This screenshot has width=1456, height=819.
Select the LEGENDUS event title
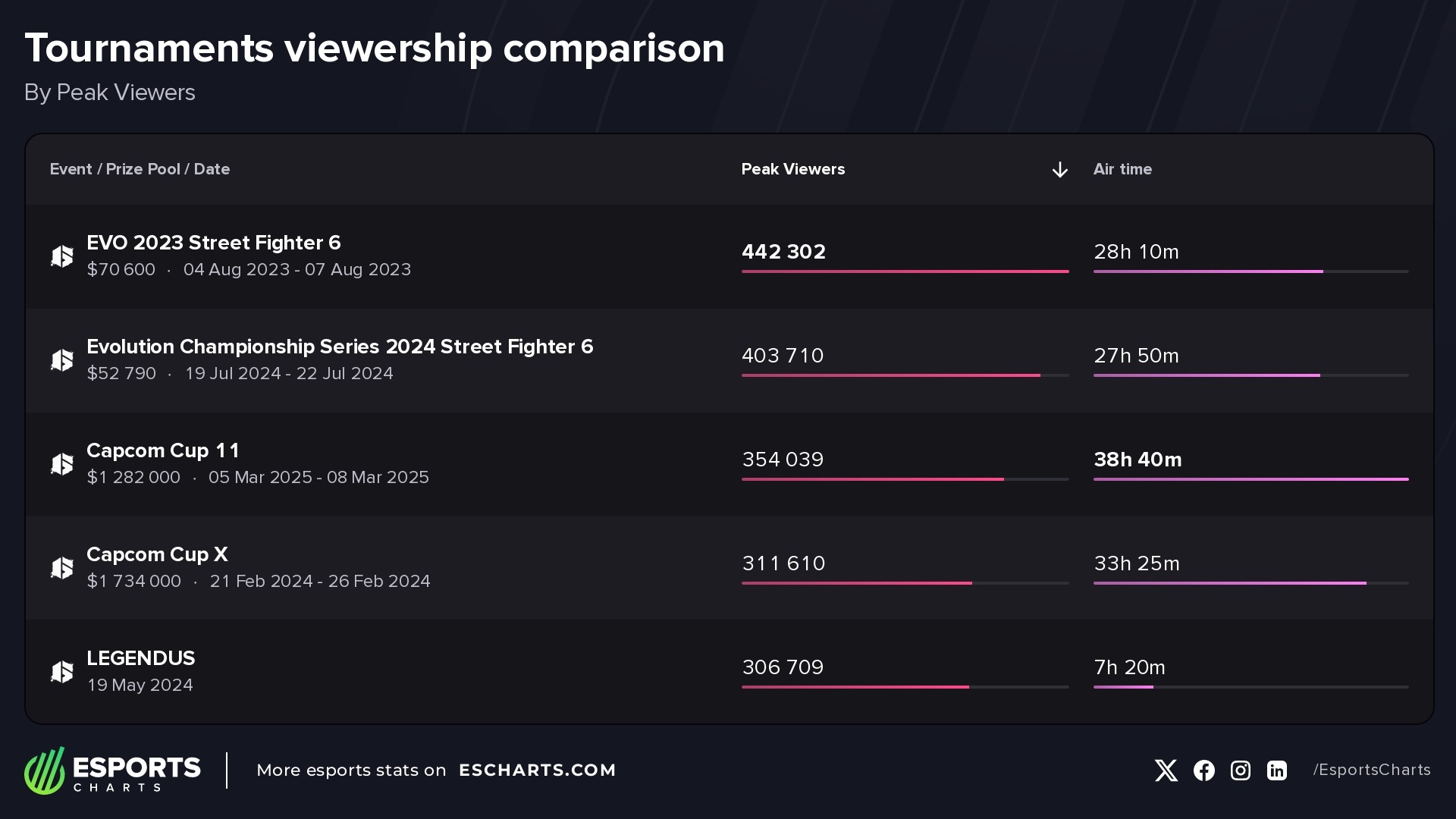pyautogui.click(x=140, y=658)
